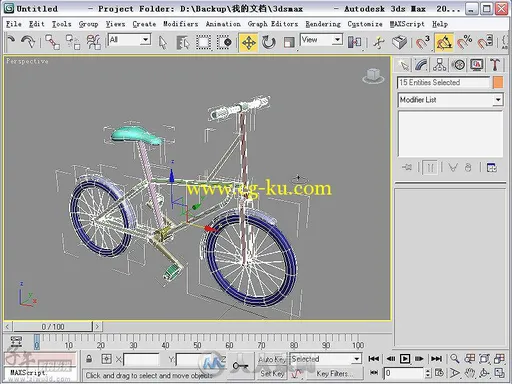This screenshot has width=512, height=384.
Task: Step time slider left arrow
Action: [x=8, y=327]
